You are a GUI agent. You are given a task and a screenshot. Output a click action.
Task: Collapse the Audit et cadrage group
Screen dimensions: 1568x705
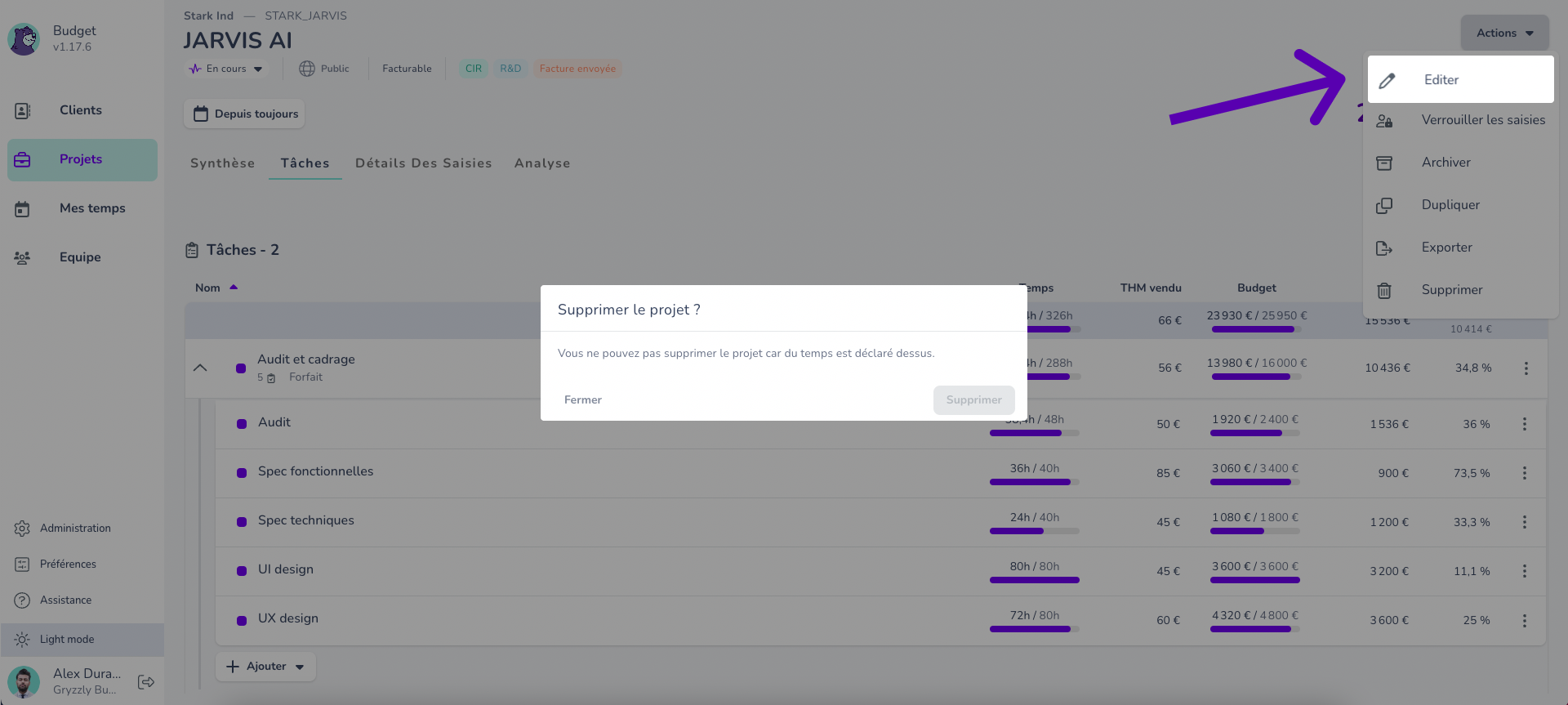coord(200,368)
